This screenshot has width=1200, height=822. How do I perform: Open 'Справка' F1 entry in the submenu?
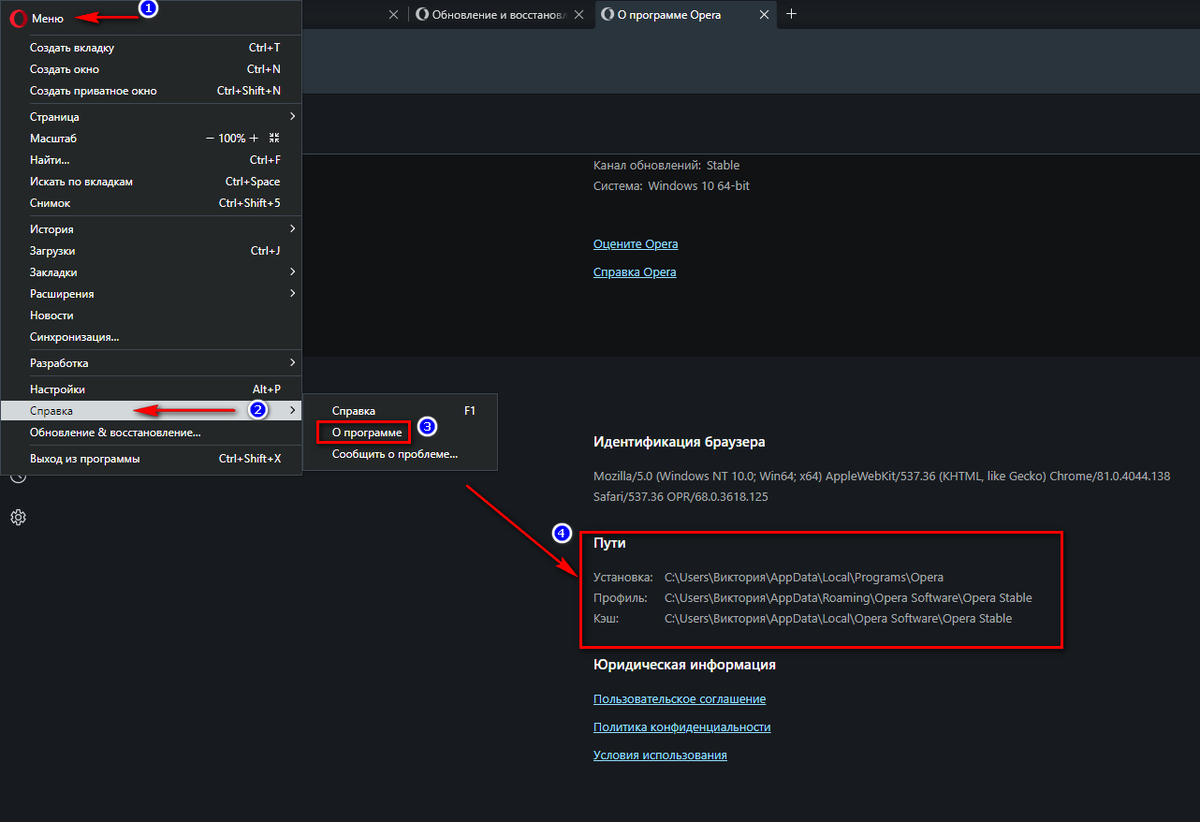coord(402,411)
